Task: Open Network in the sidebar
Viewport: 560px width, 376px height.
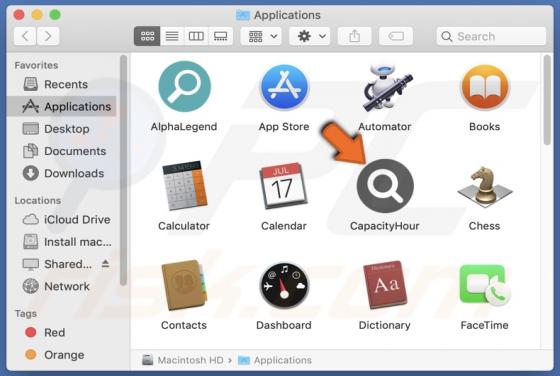Action: pos(61,286)
